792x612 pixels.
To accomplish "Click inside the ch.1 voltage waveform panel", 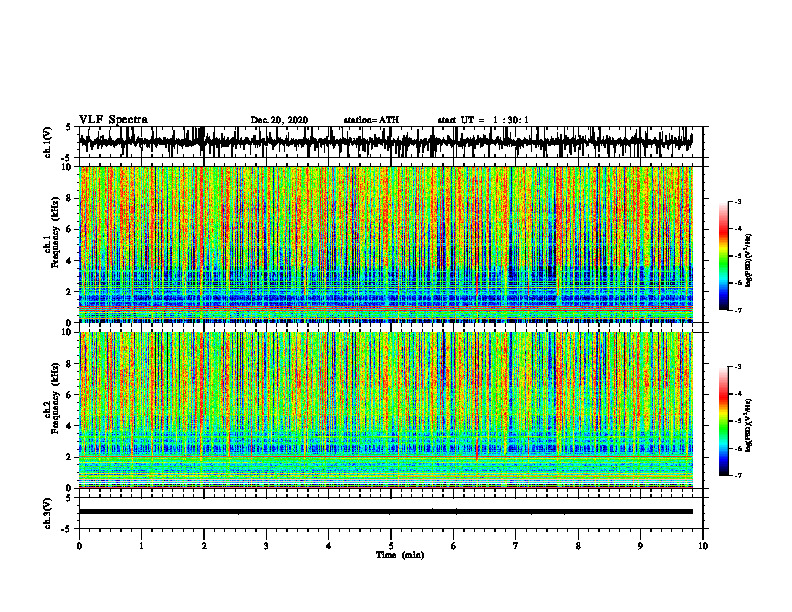I will tap(391, 142).
